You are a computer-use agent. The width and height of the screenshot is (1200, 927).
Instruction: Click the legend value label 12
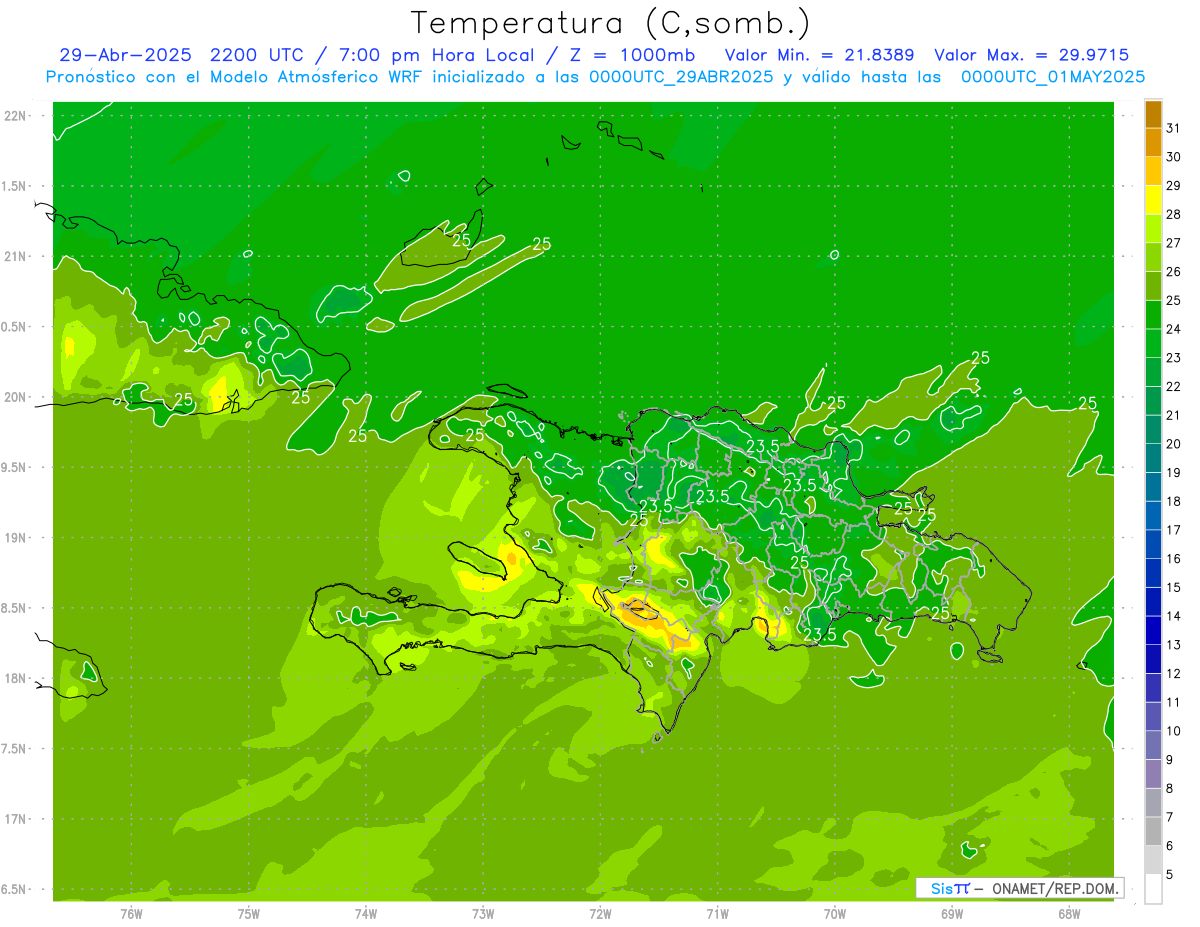pyautogui.click(x=1174, y=674)
